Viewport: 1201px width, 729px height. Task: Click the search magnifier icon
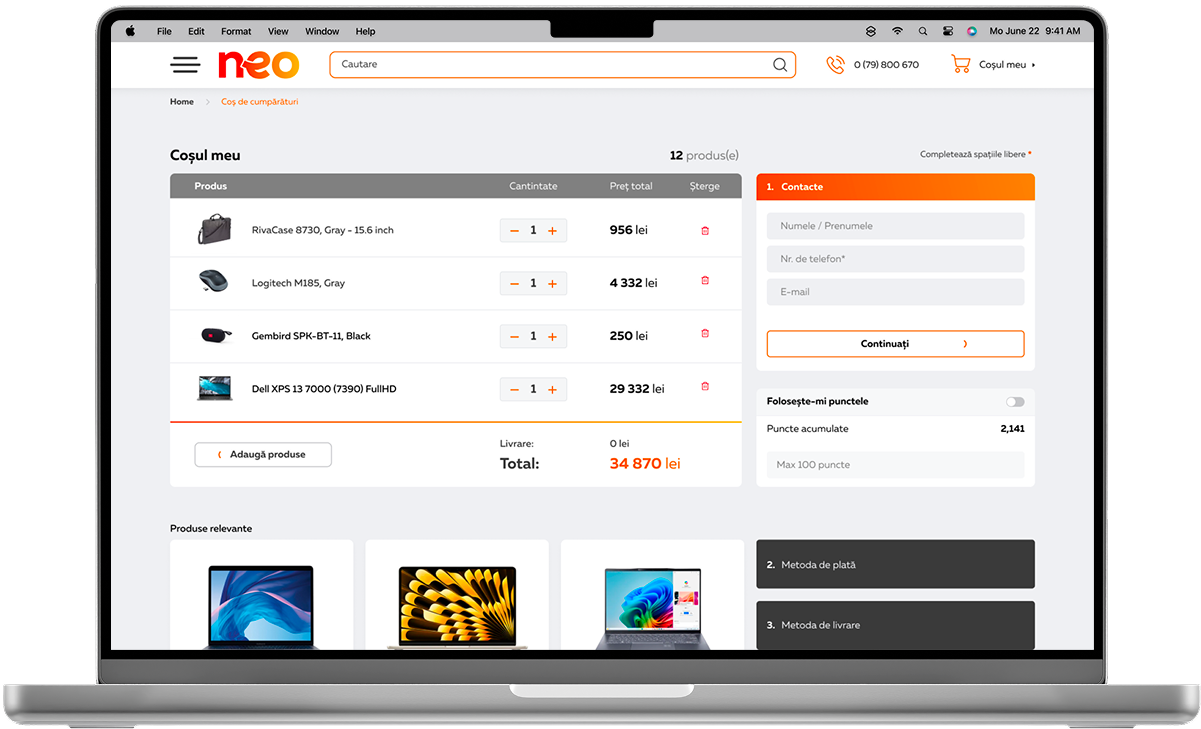780,65
